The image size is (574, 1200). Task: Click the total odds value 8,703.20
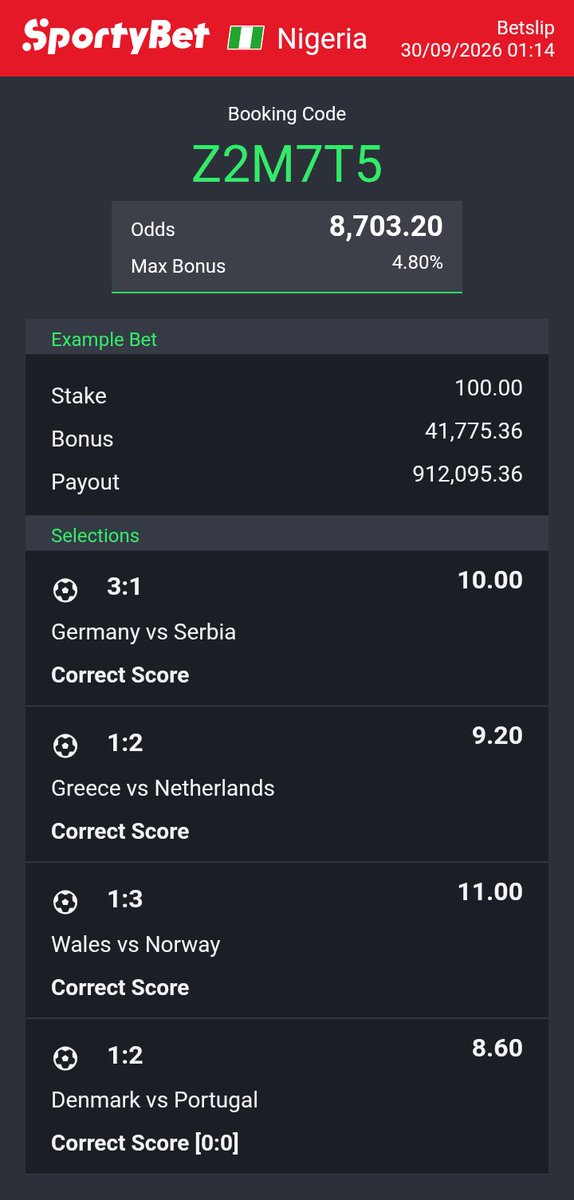click(x=386, y=227)
